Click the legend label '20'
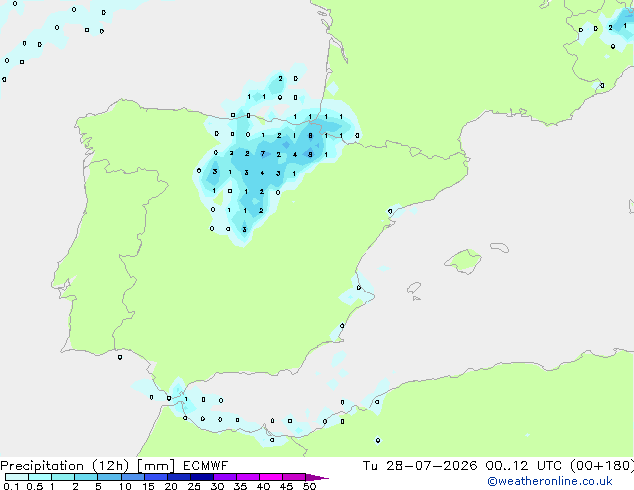The image size is (634, 490). pyautogui.click(x=171, y=486)
